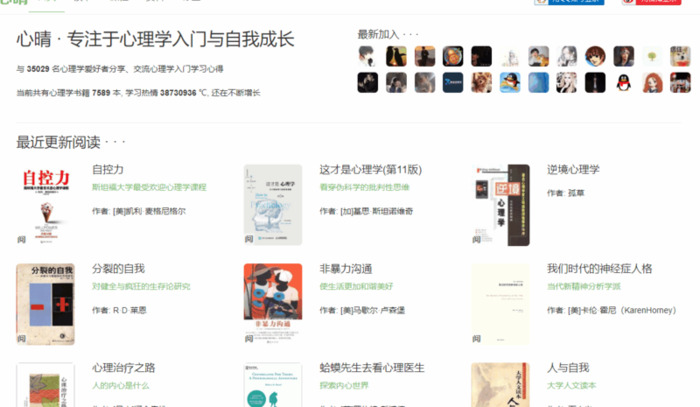Image resolution: width=700 pixels, height=407 pixels.
Task: Open the 这才是心理学 book cover image
Action: [x=273, y=205]
